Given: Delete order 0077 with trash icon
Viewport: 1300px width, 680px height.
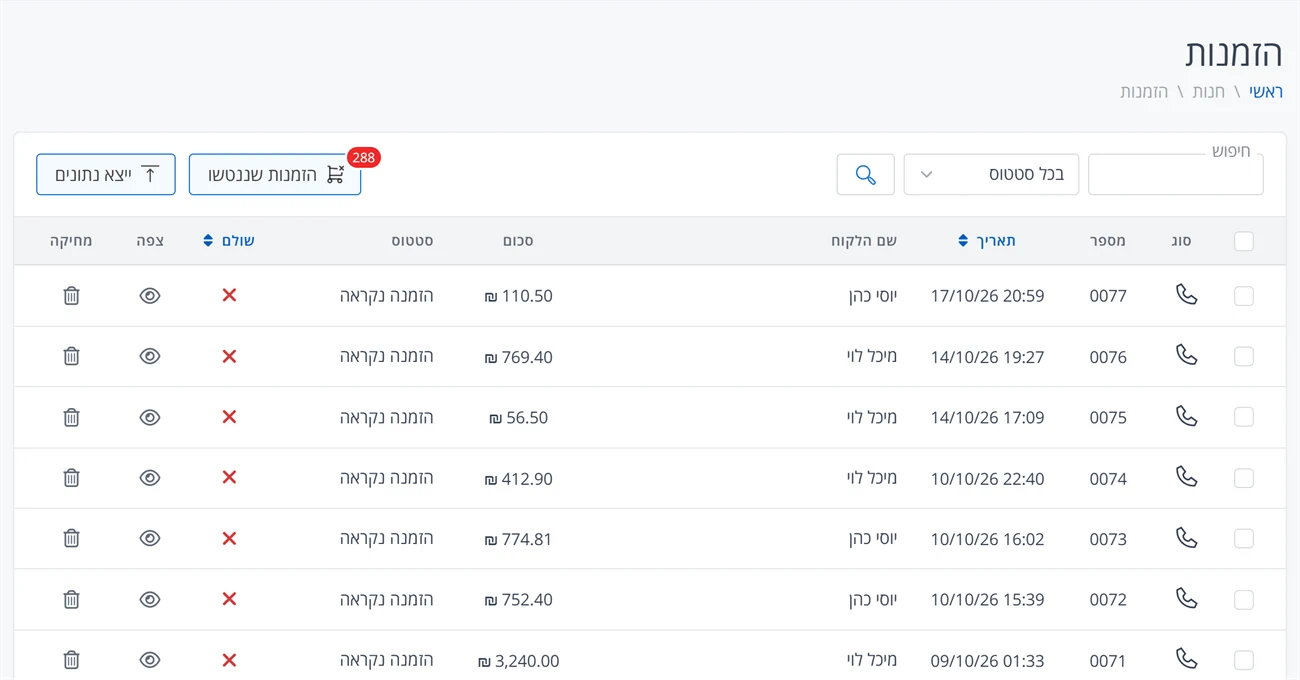Looking at the screenshot, I should pos(71,296).
